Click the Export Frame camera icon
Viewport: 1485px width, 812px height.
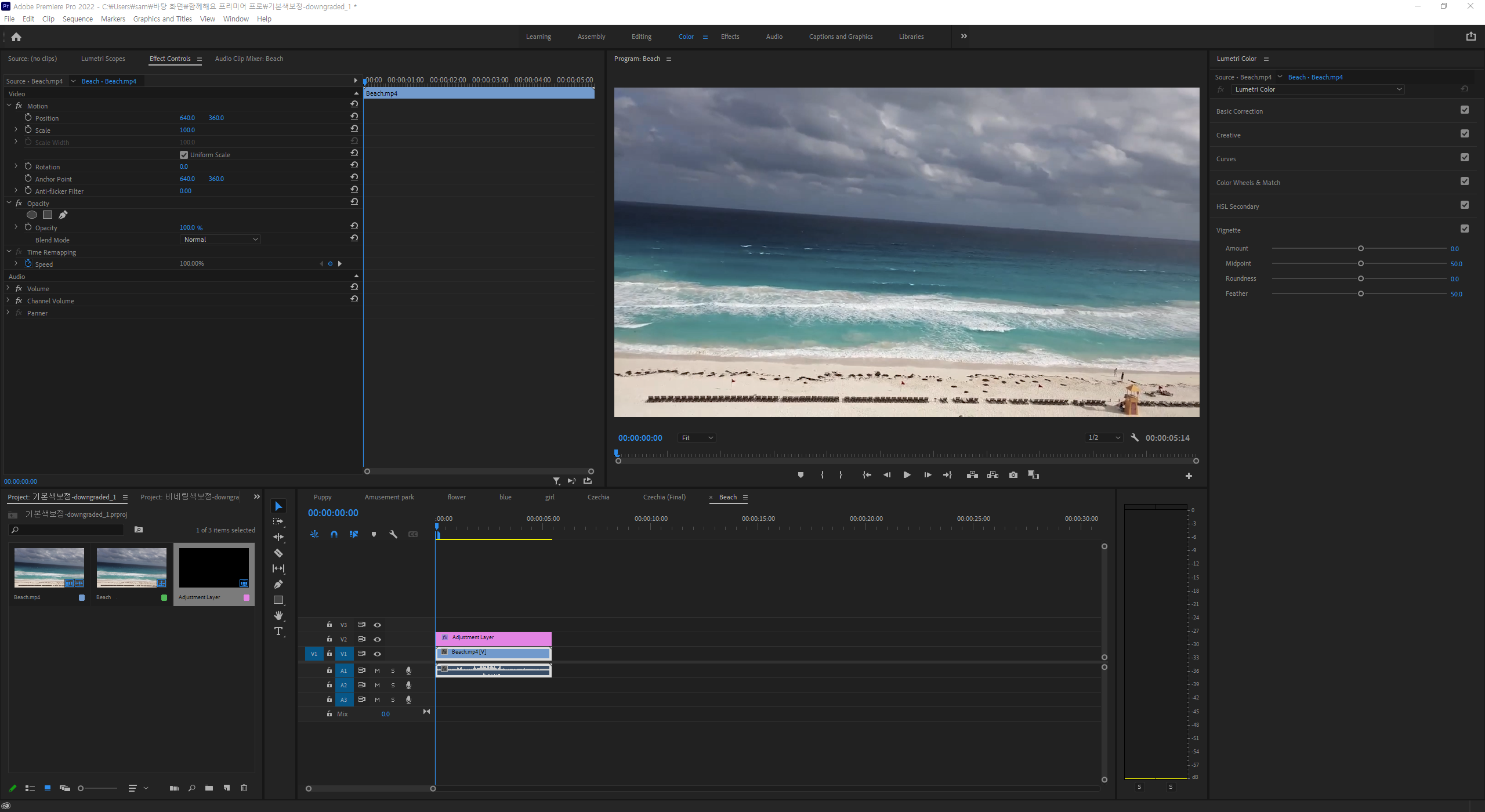point(1013,475)
